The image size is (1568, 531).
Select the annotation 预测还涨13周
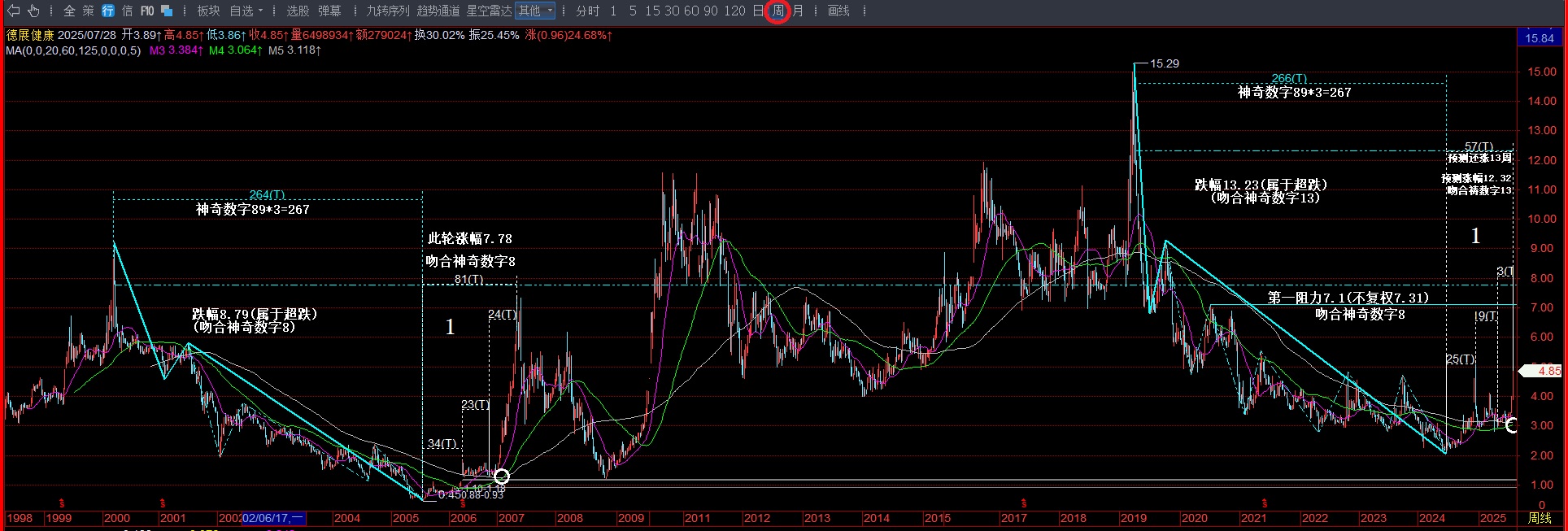click(1480, 158)
